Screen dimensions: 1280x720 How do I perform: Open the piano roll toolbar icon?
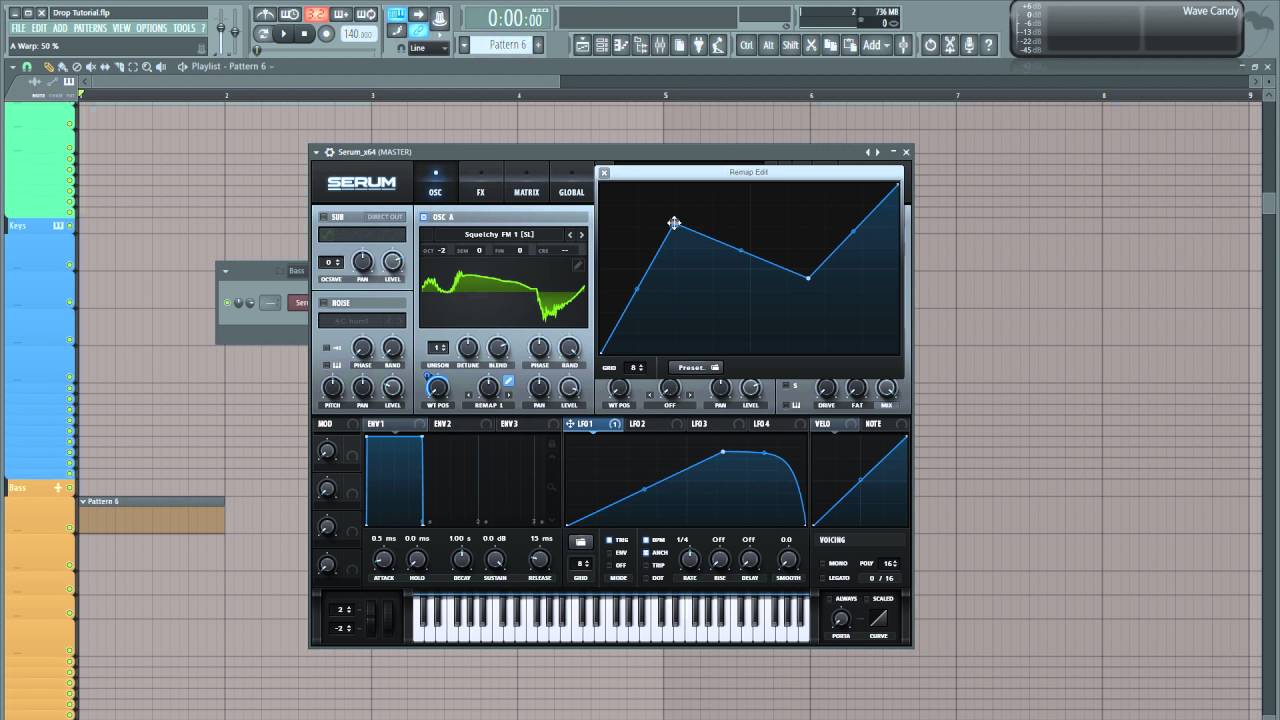pyautogui.click(x=620, y=45)
